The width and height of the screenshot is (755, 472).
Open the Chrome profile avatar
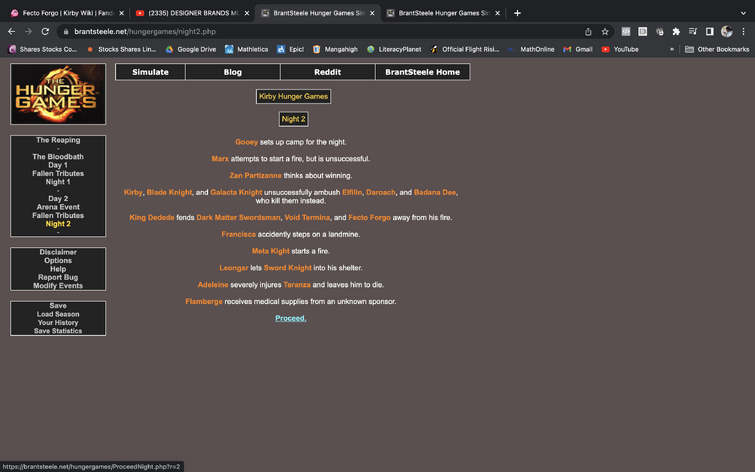pos(727,31)
